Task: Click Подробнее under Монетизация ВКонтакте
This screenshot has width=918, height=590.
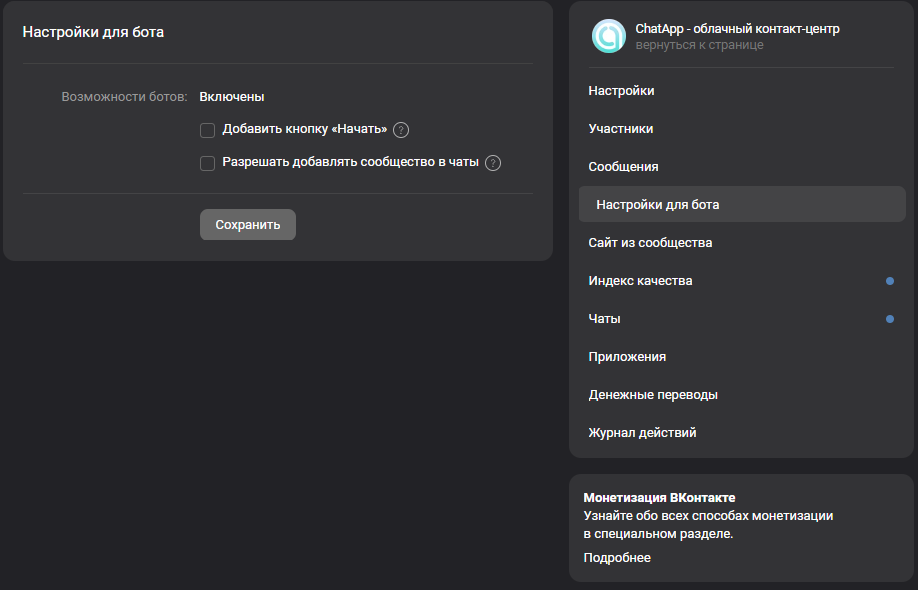Action: pos(617,558)
